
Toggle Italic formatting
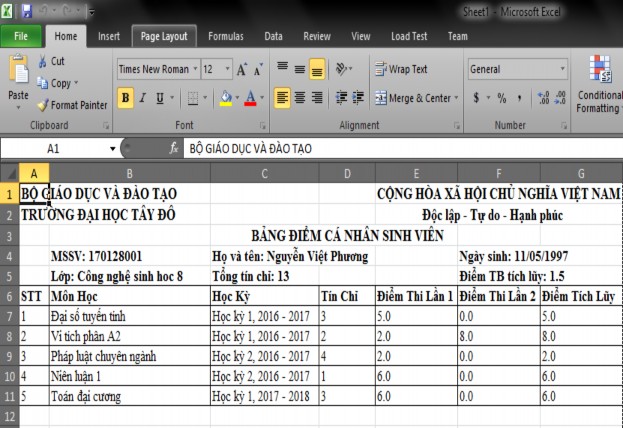coord(143,98)
